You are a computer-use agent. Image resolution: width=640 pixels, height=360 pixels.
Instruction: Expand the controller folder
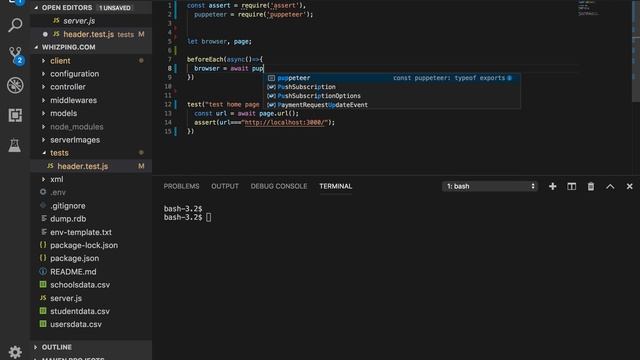pyautogui.click(x=44, y=87)
